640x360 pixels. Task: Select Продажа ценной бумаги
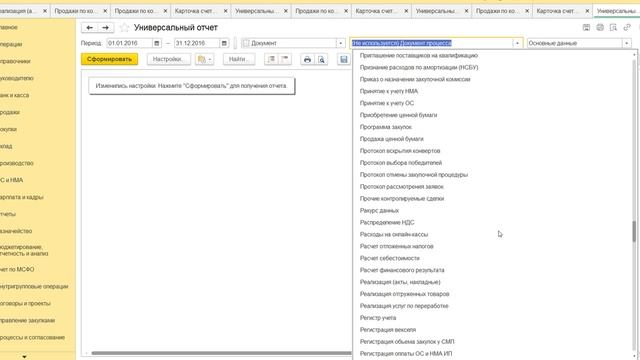(x=392, y=139)
